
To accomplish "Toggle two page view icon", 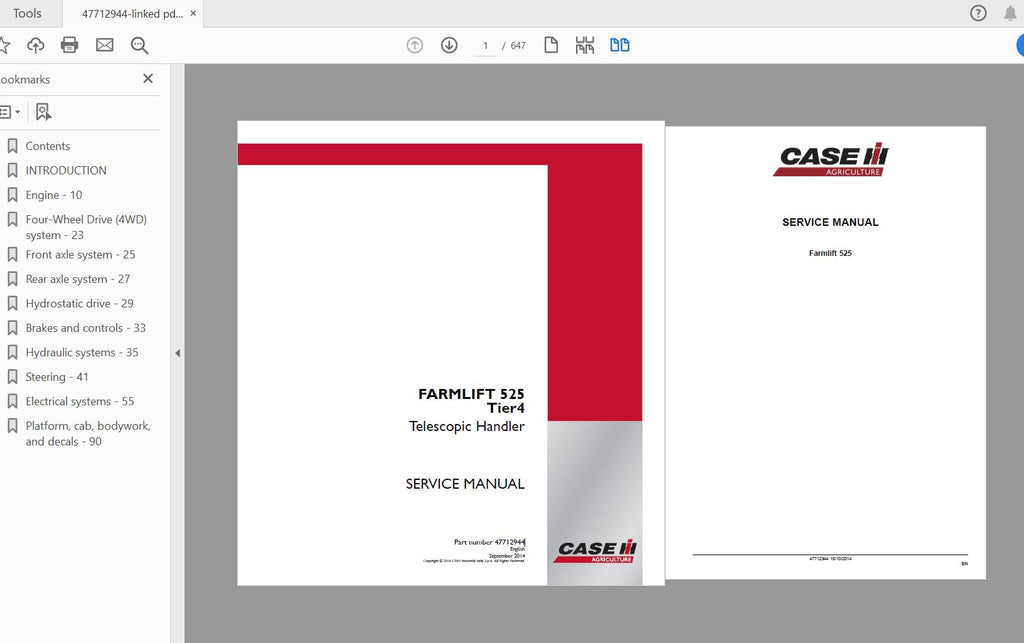I will 620,45.
